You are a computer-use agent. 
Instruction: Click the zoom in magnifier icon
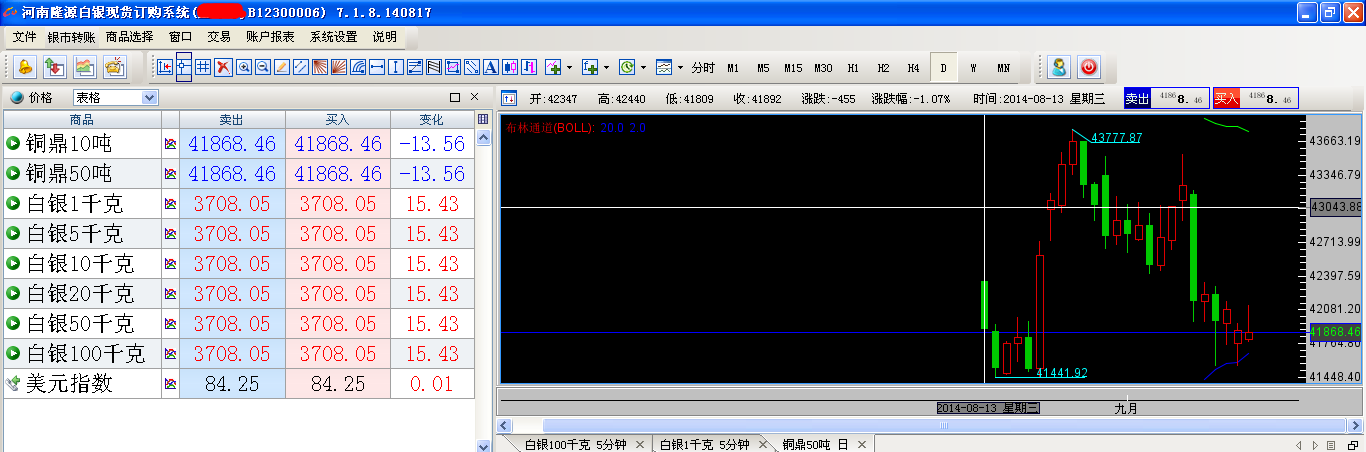(243, 68)
